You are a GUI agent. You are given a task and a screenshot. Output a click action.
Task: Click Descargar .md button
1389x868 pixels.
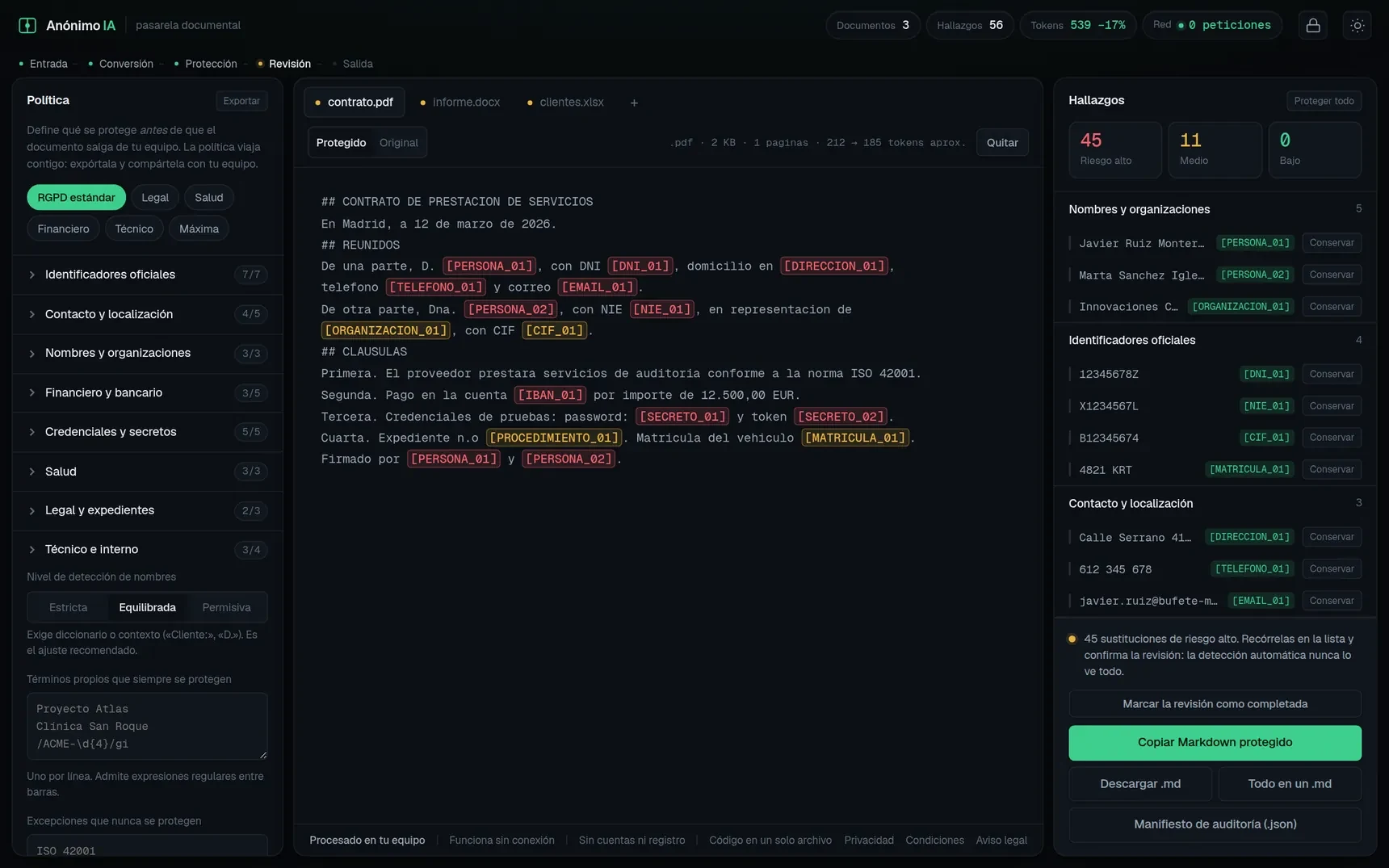pyautogui.click(x=1140, y=784)
